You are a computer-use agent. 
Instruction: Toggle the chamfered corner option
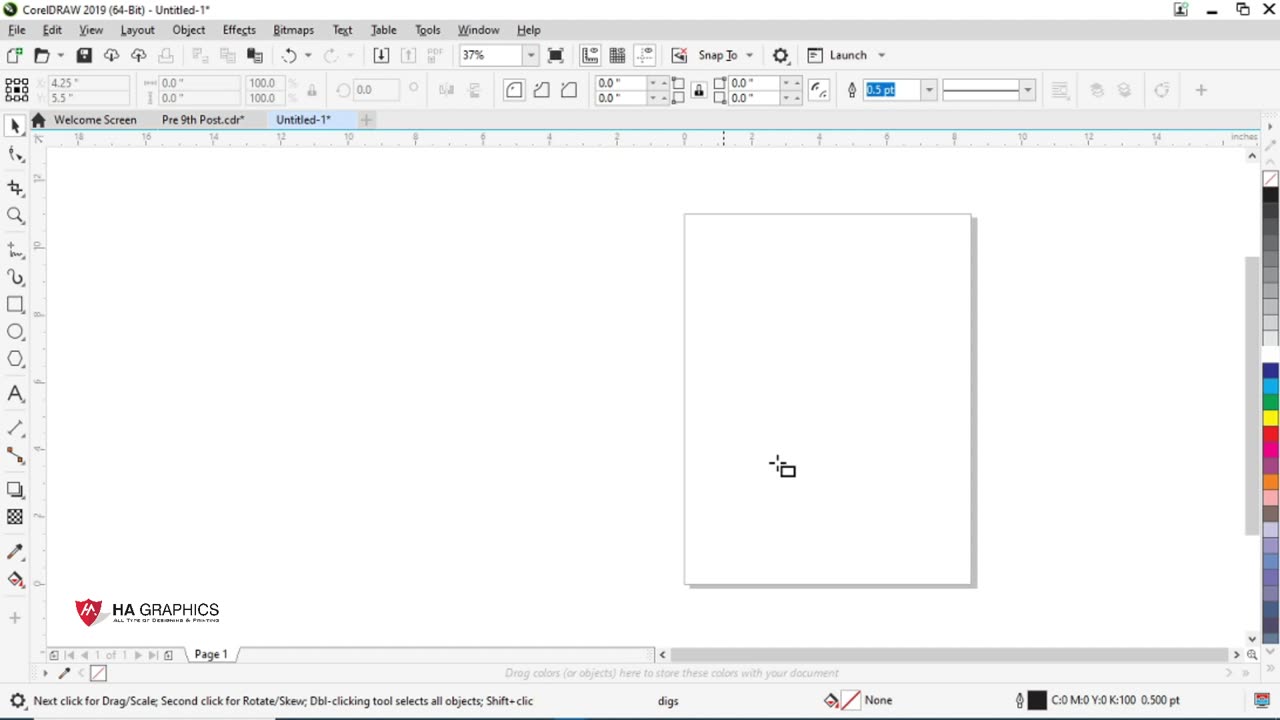tap(569, 90)
